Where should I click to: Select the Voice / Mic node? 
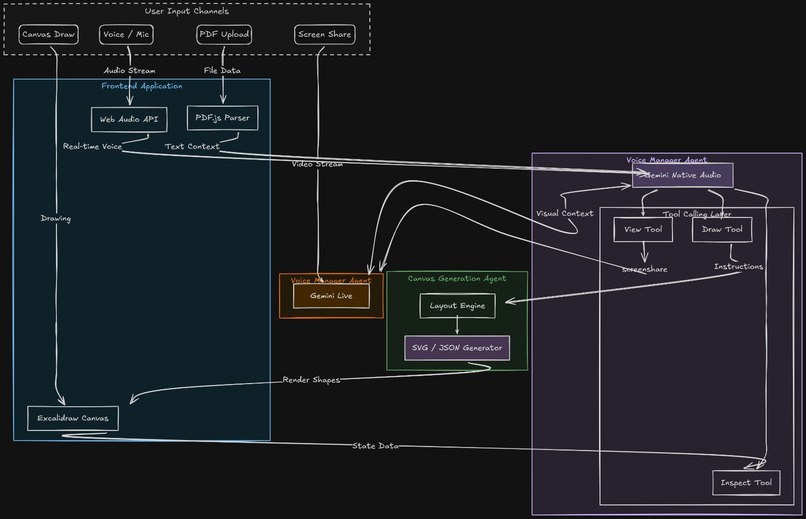(x=126, y=34)
